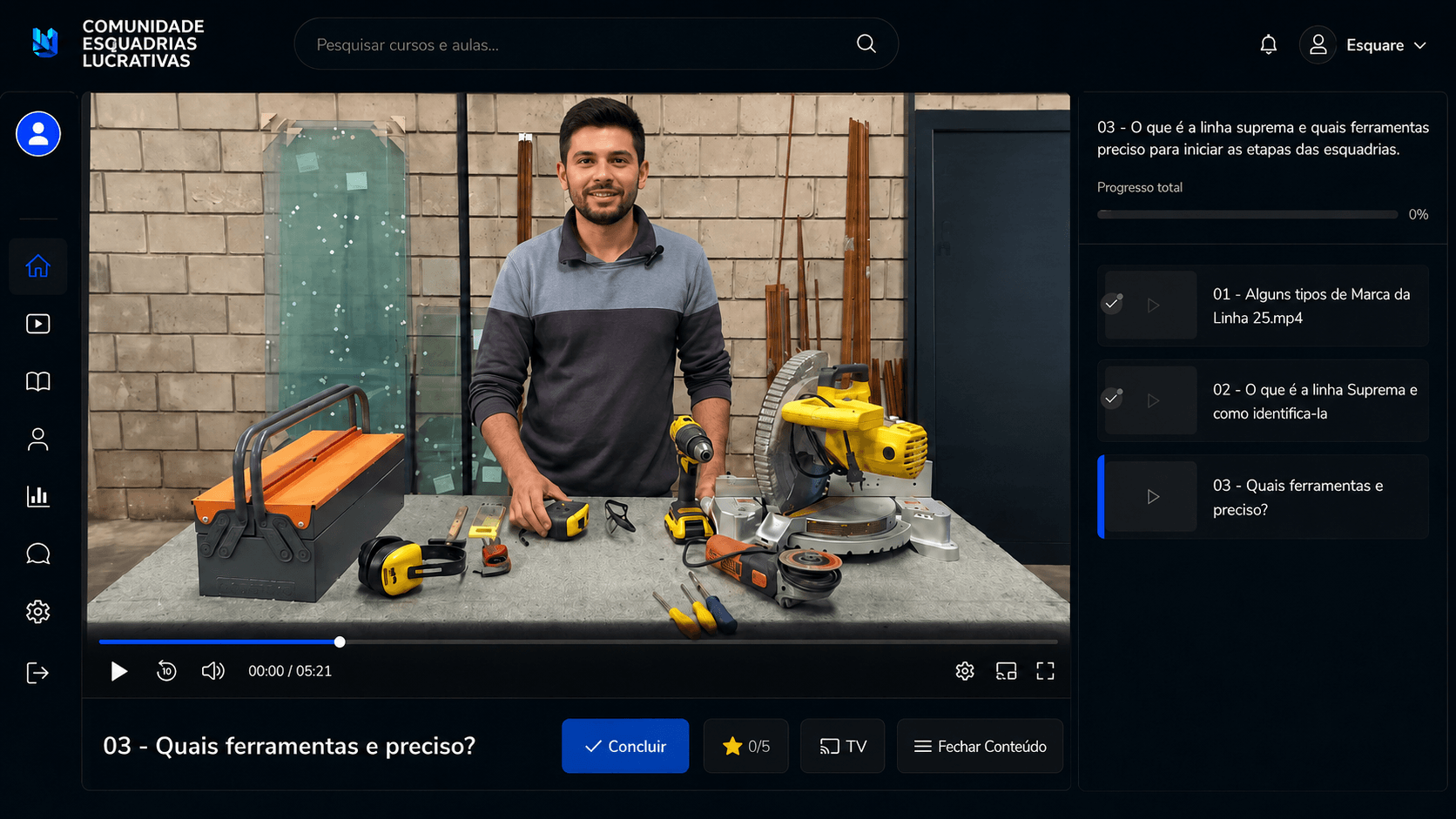Select lesson 02 O que é a linha Suprema
Viewport: 1456px width, 819px height.
[1263, 401]
